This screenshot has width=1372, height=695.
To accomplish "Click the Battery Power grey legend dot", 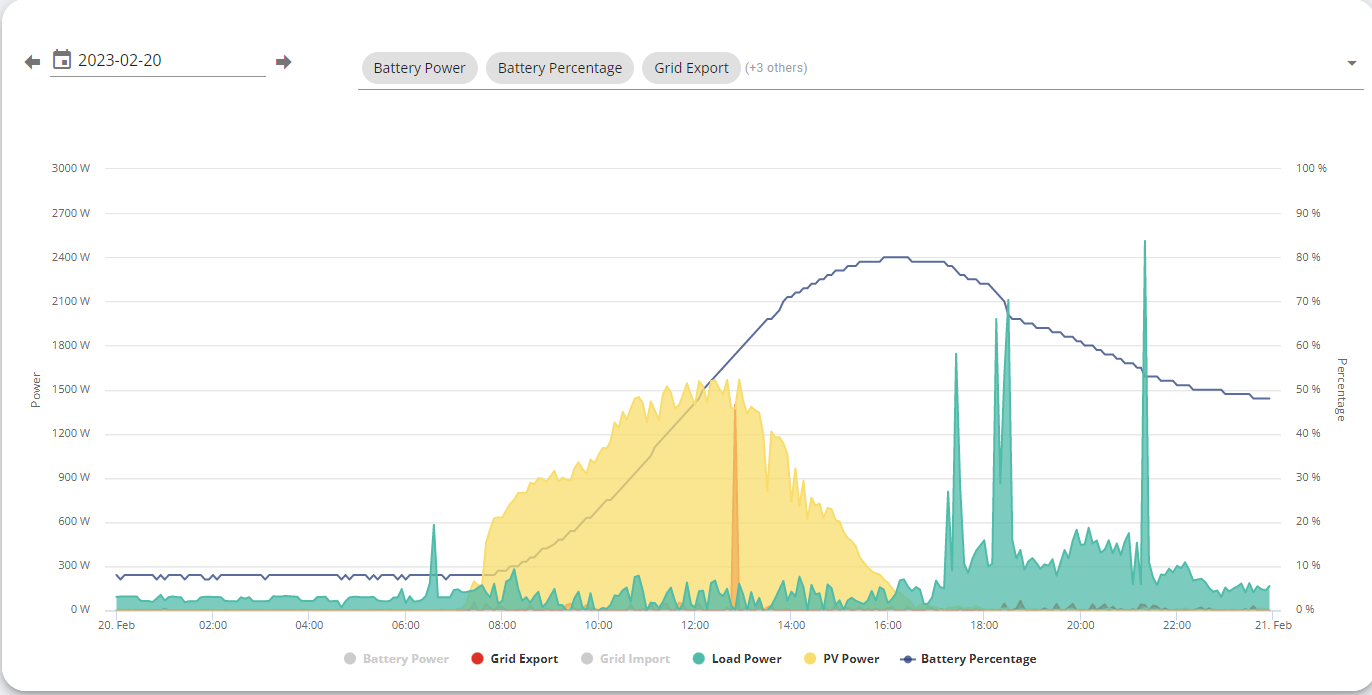I will [349, 659].
